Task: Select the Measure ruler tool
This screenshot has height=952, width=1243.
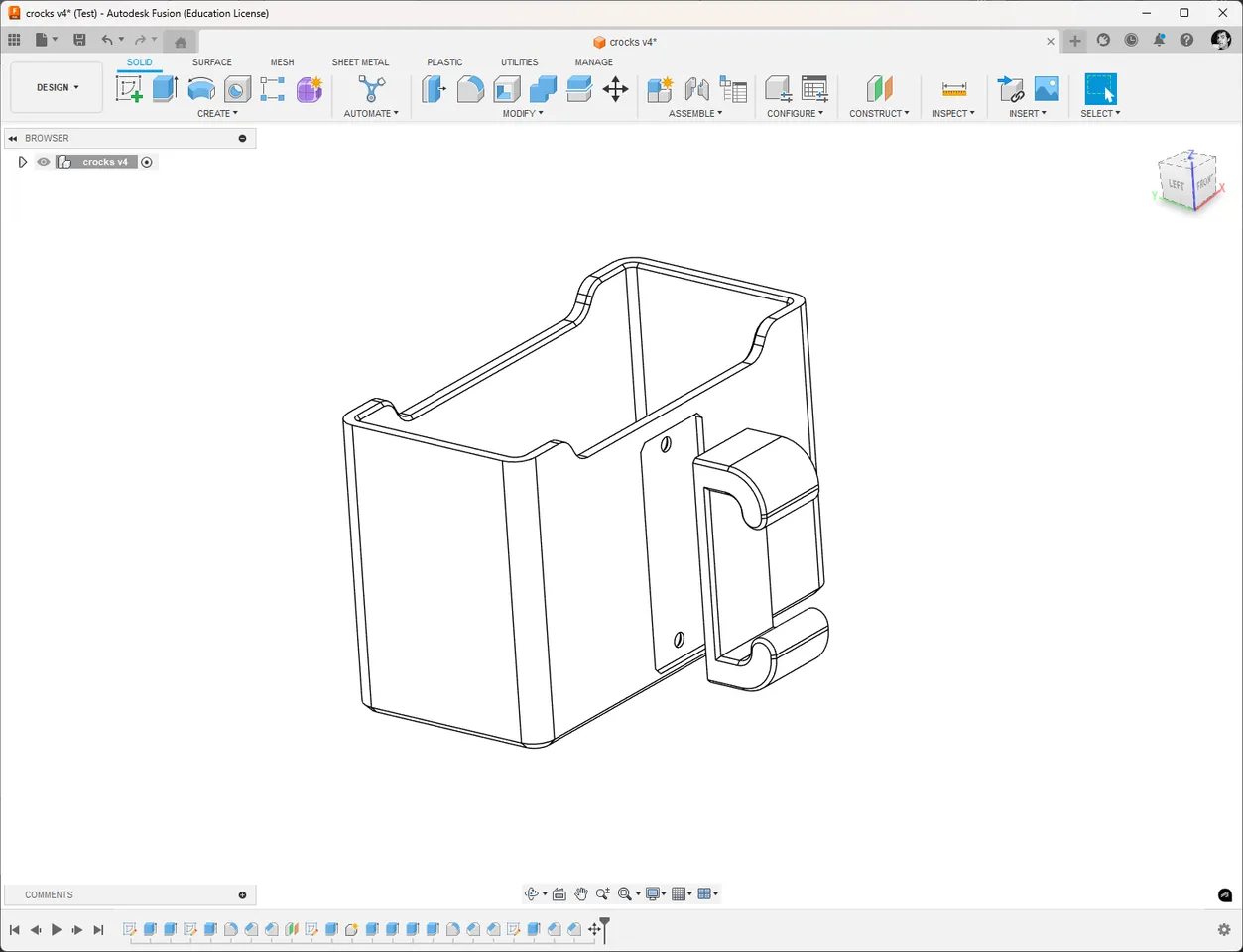Action: point(954,89)
